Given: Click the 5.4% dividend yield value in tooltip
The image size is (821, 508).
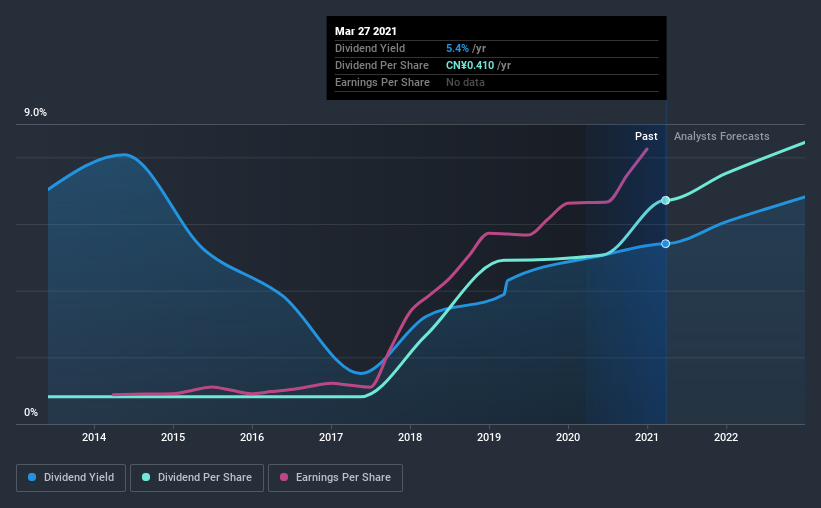Looking at the screenshot, I should point(457,48).
